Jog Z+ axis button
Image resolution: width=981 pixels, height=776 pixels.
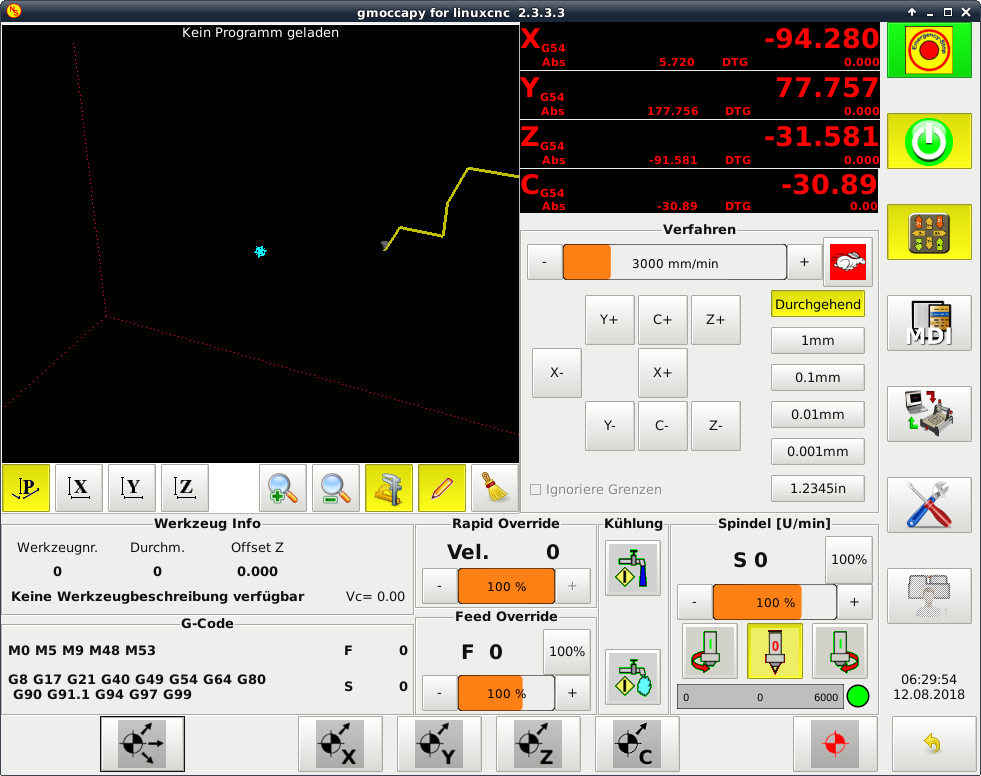click(716, 320)
